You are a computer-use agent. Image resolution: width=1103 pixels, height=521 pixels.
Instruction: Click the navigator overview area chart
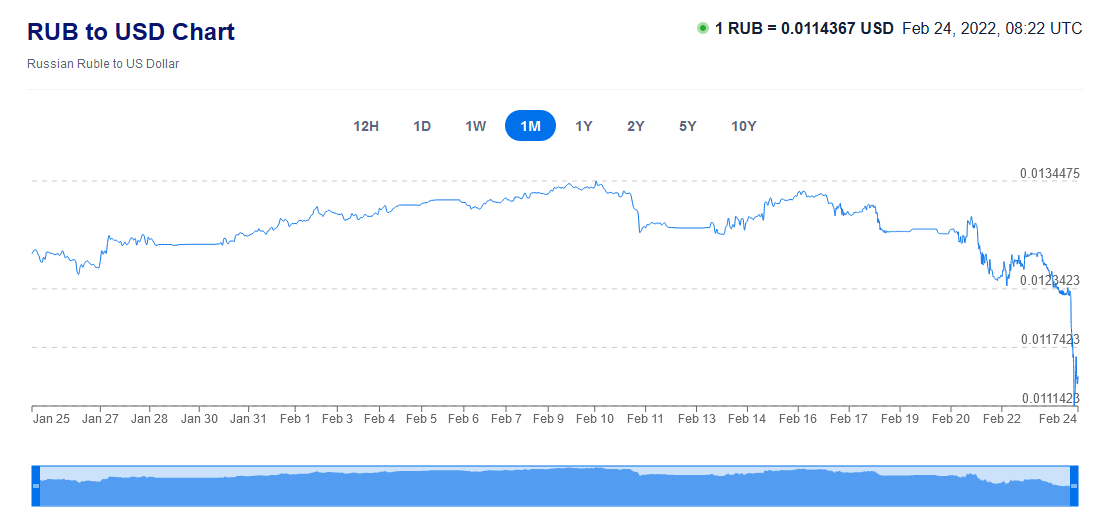pos(555,486)
